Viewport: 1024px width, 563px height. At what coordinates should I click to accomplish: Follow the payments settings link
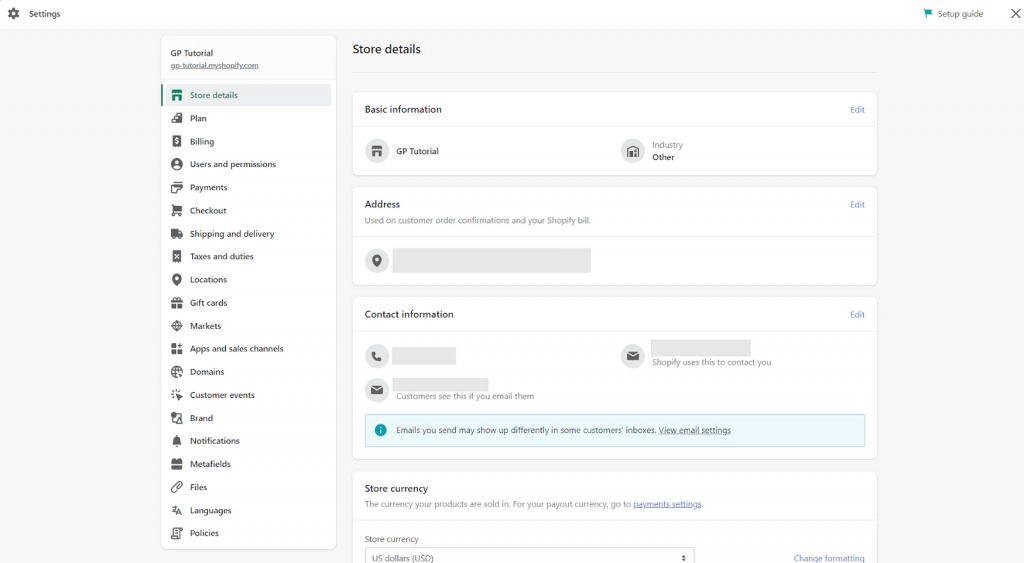click(x=667, y=504)
